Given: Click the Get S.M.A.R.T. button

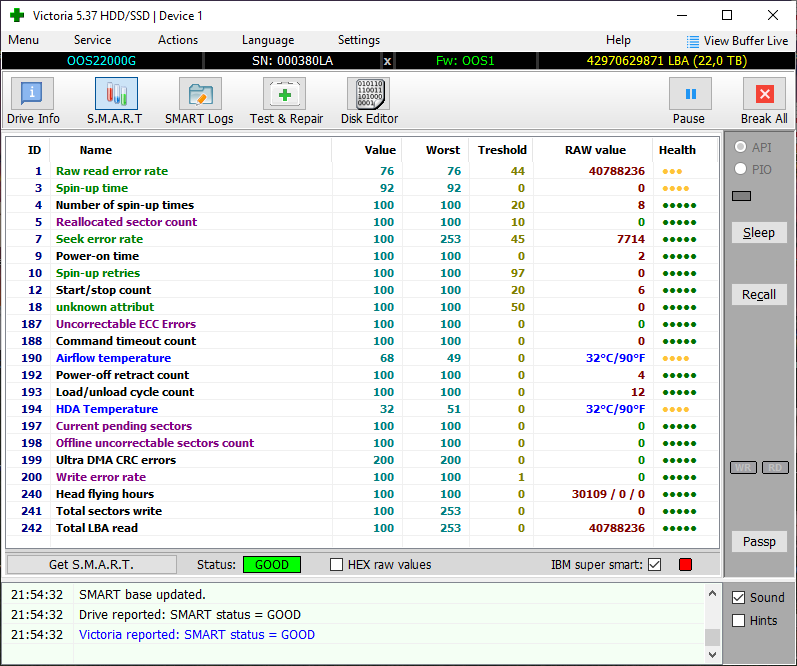Looking at the screenshot, I should (x=91, y=565).
